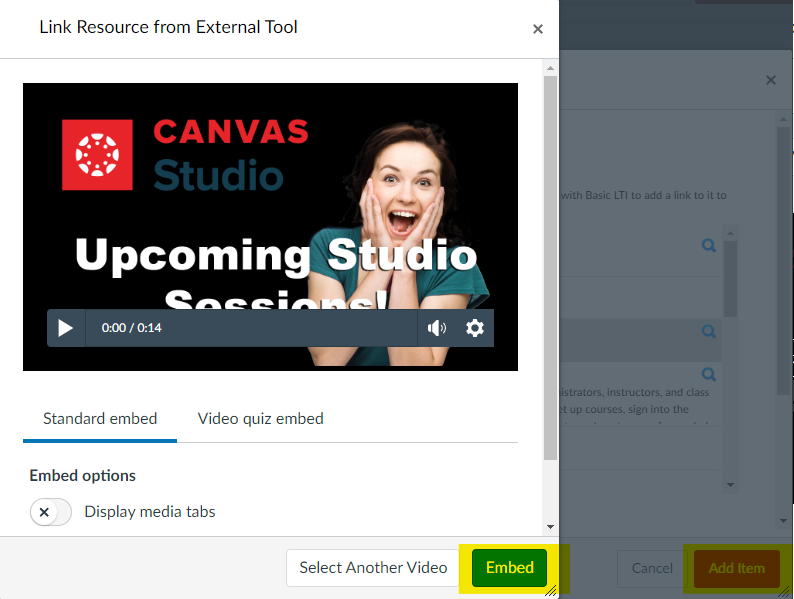
Task: Click the dialog resize grip beside Embed
Action: 551,590
